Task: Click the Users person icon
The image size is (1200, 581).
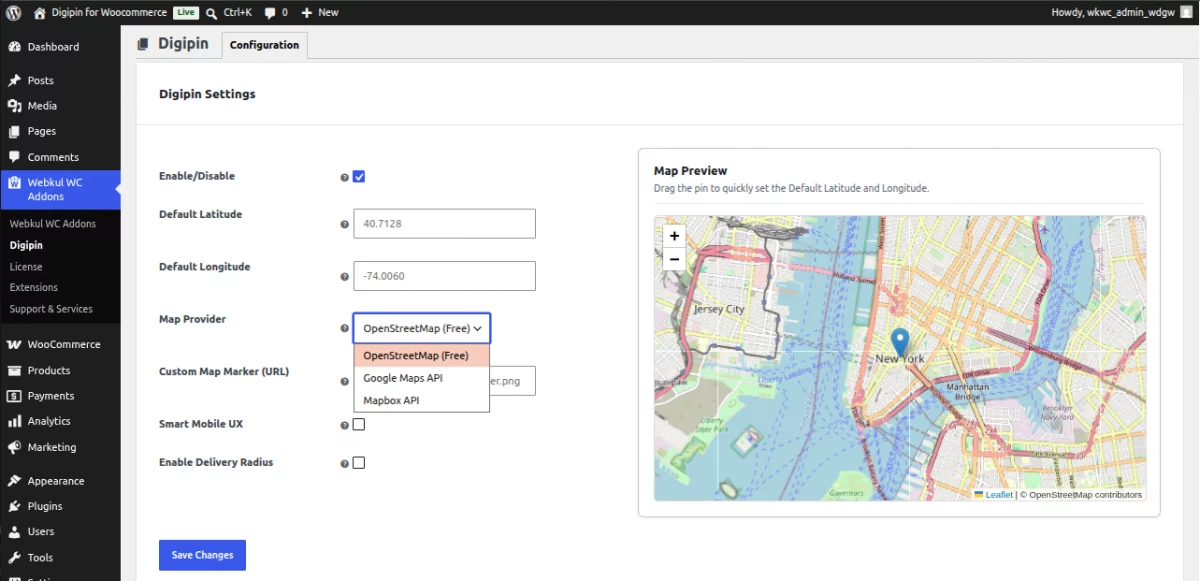Action: (x=14, y=532)
